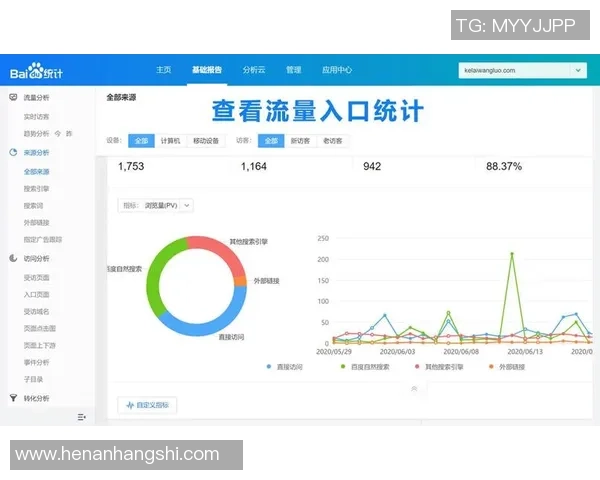
Task: Open 子目录 in the sidebar
Action: tap(33, 379)
